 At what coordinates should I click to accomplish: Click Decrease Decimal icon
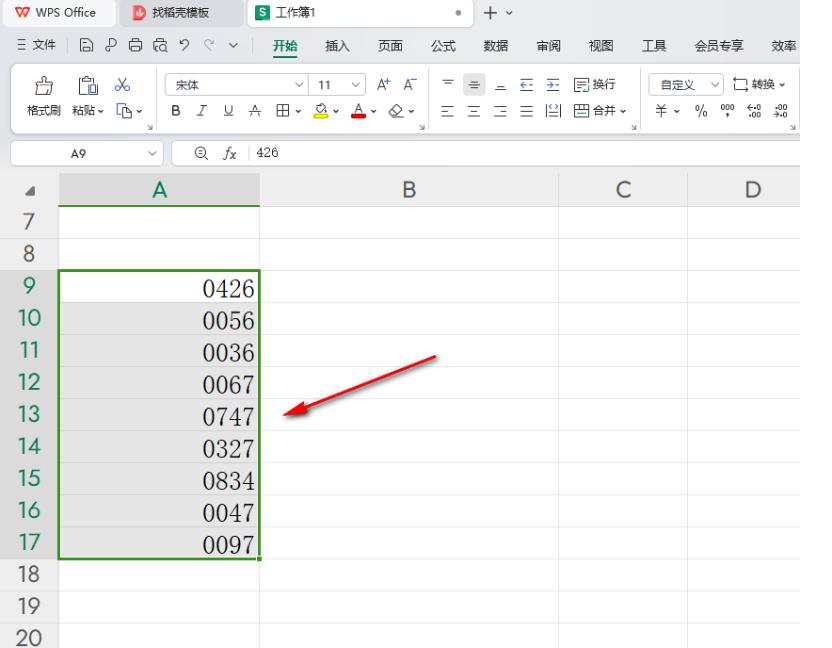click(781, 111)
